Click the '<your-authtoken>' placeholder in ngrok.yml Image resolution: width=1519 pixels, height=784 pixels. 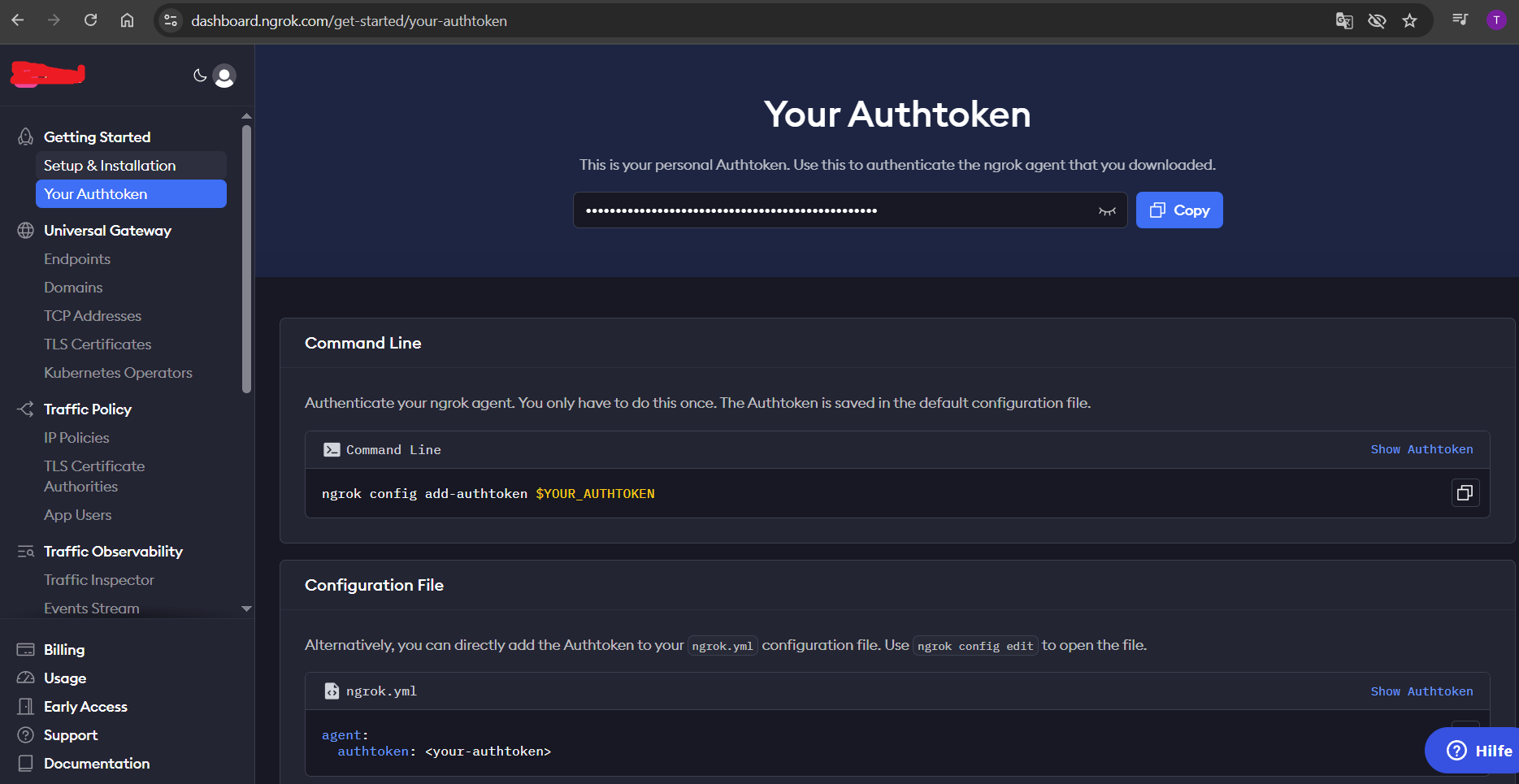488,752
